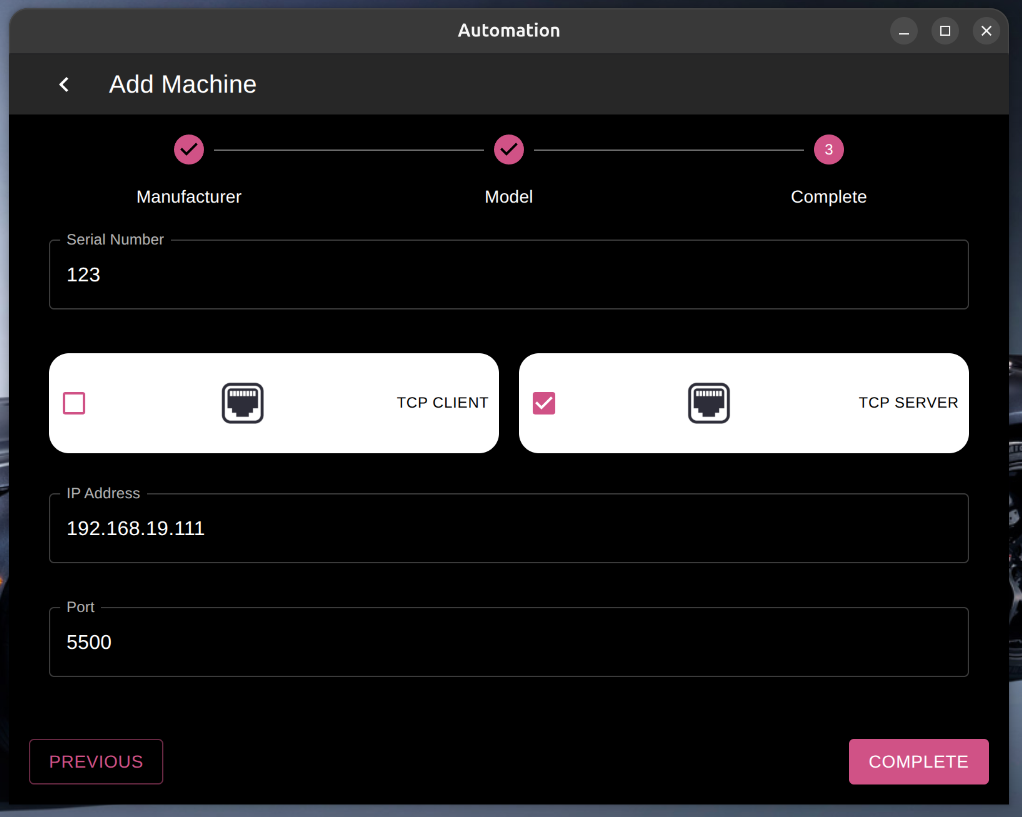Click the Add Machine page title

coord(182,84)
